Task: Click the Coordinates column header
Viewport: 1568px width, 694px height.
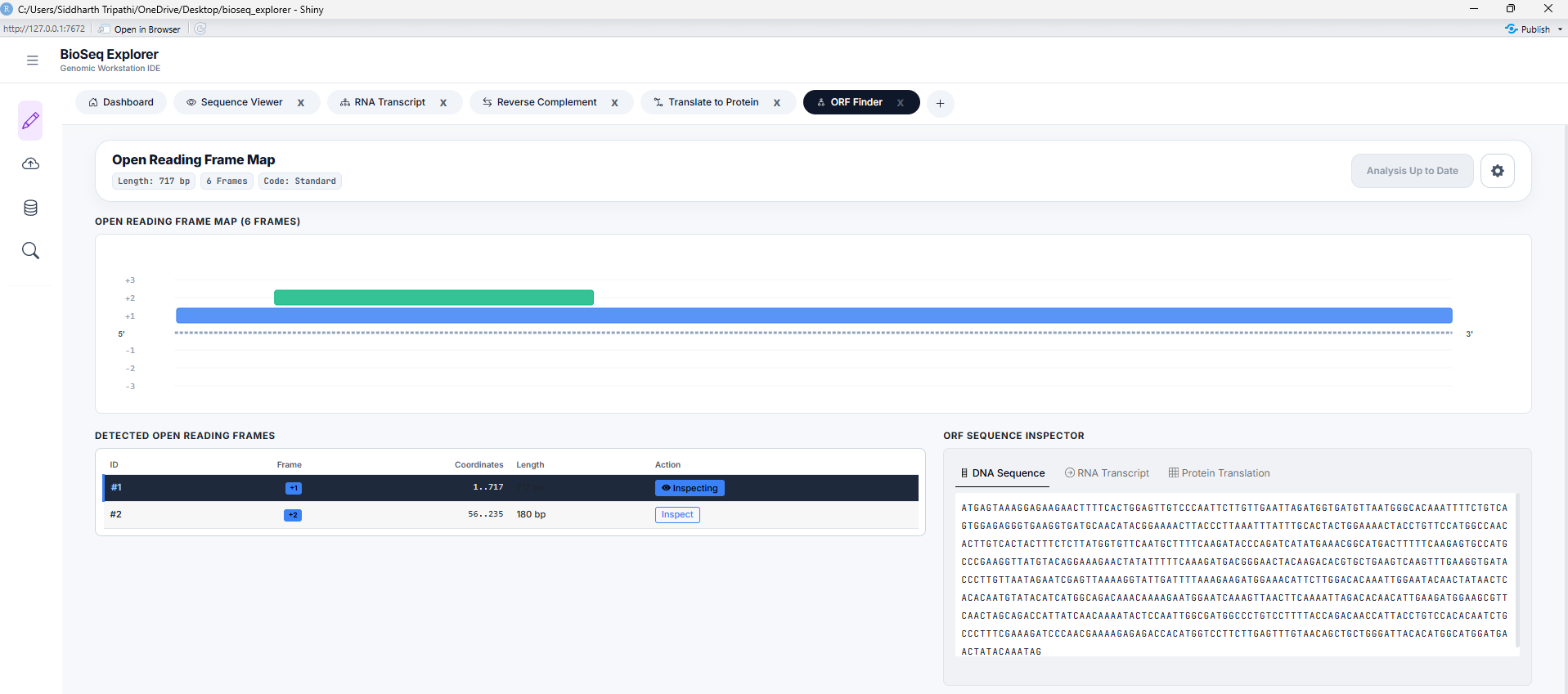Action: coord(478,465)
